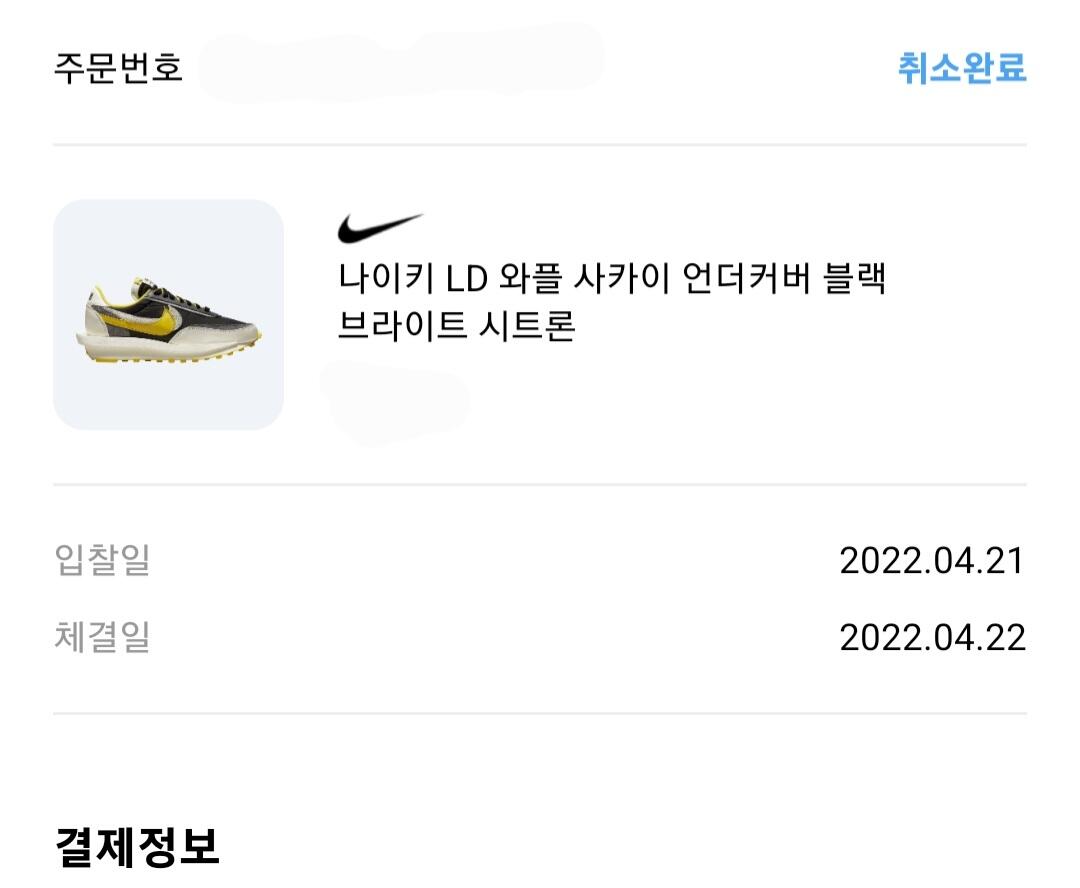The image size is (1080, 888).
Task: Tap the word 언더커버 in the title
Action: pos(738,279)
